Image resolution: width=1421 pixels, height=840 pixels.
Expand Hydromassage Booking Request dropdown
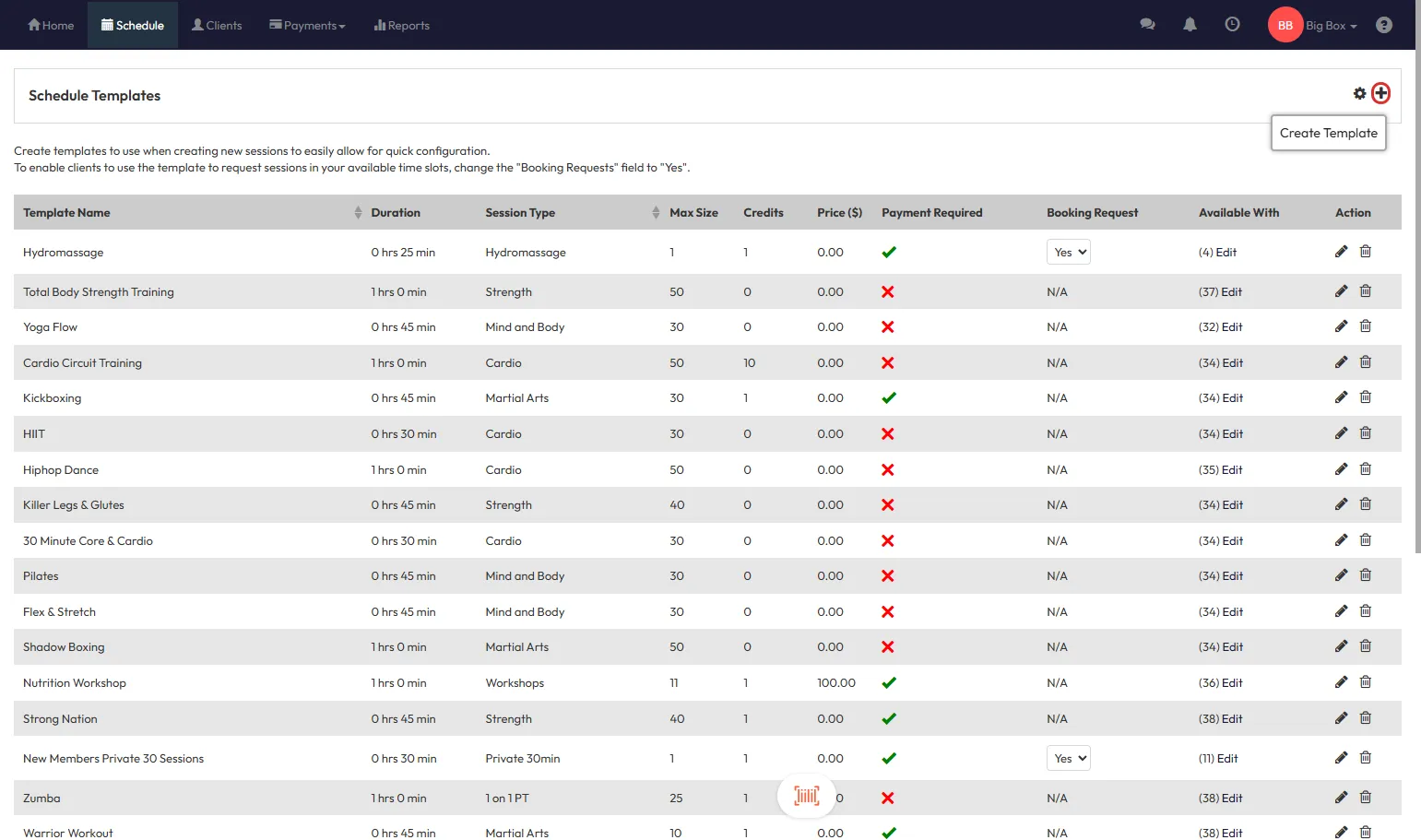point(1068,252)
